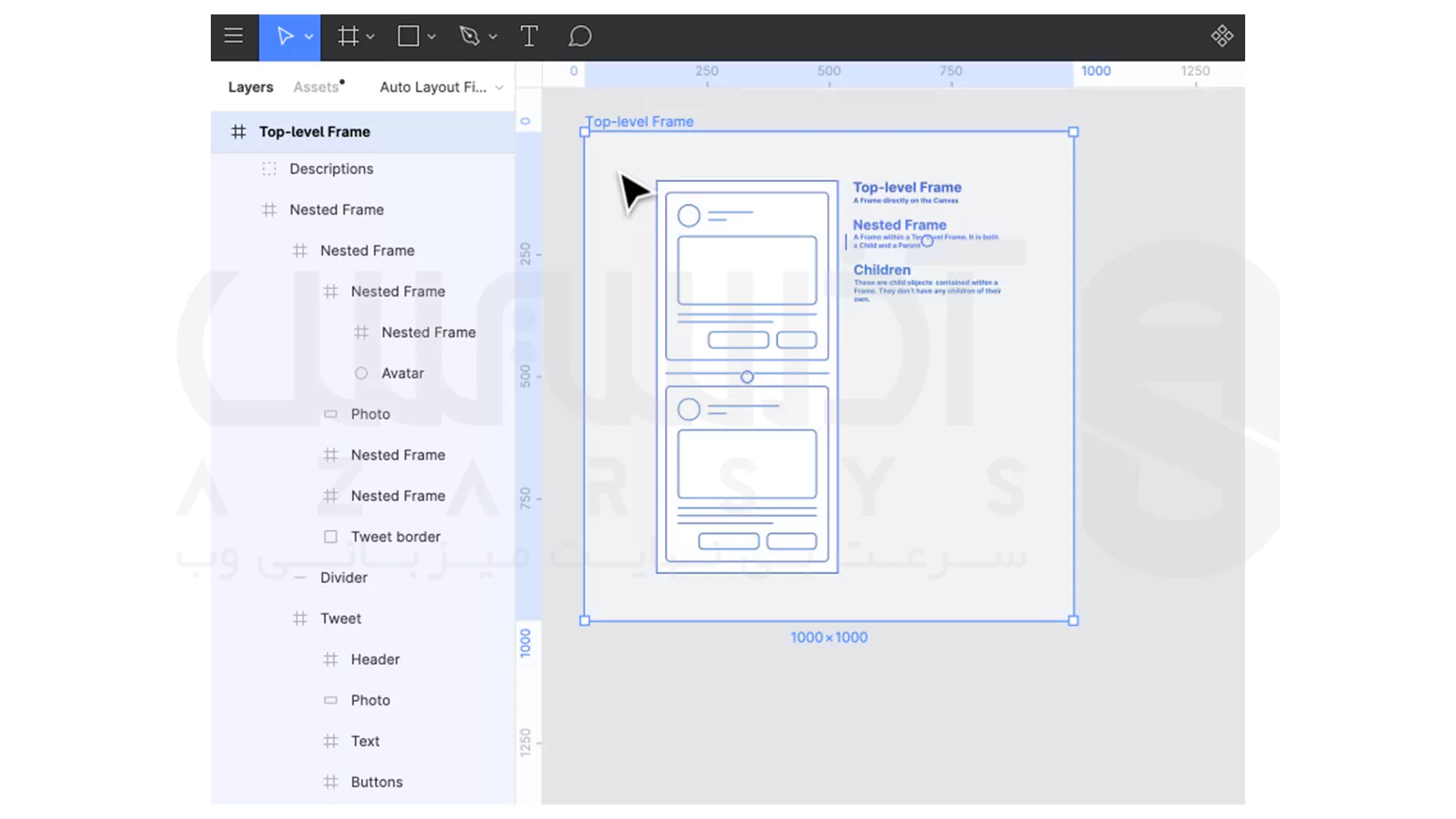Click the frame icon beside Buttons
Viewport: 1456px width, 819px height.
coord(331,783)
